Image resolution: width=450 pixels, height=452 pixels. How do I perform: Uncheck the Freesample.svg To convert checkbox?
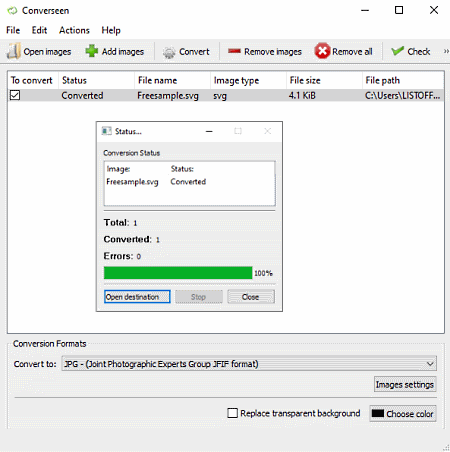click(x=15, y=95)
